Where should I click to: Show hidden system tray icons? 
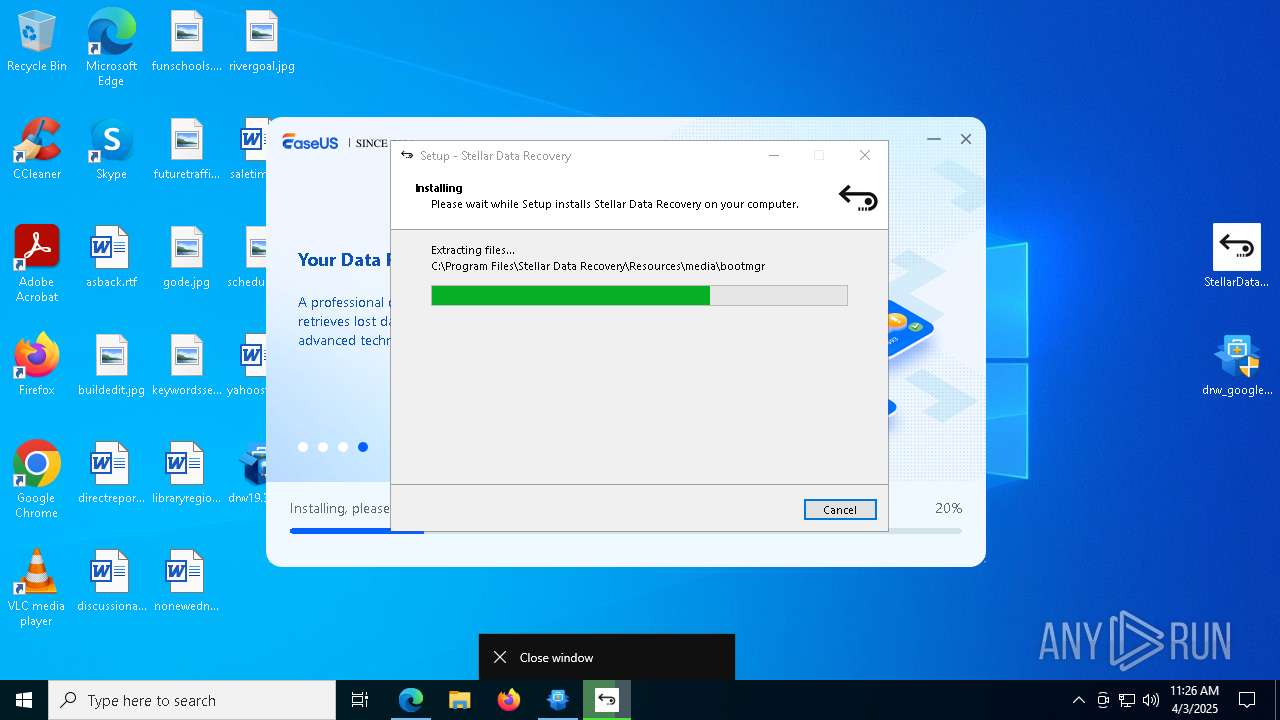(1078, 700)
